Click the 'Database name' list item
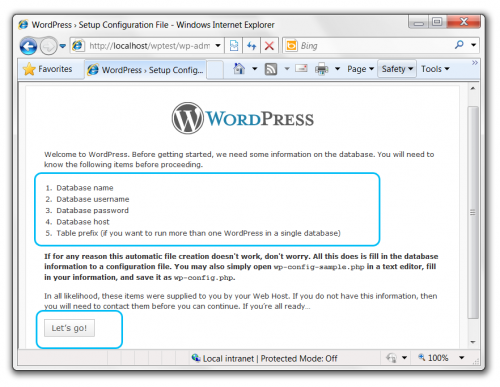500x387 pixels. pos(85,188)
